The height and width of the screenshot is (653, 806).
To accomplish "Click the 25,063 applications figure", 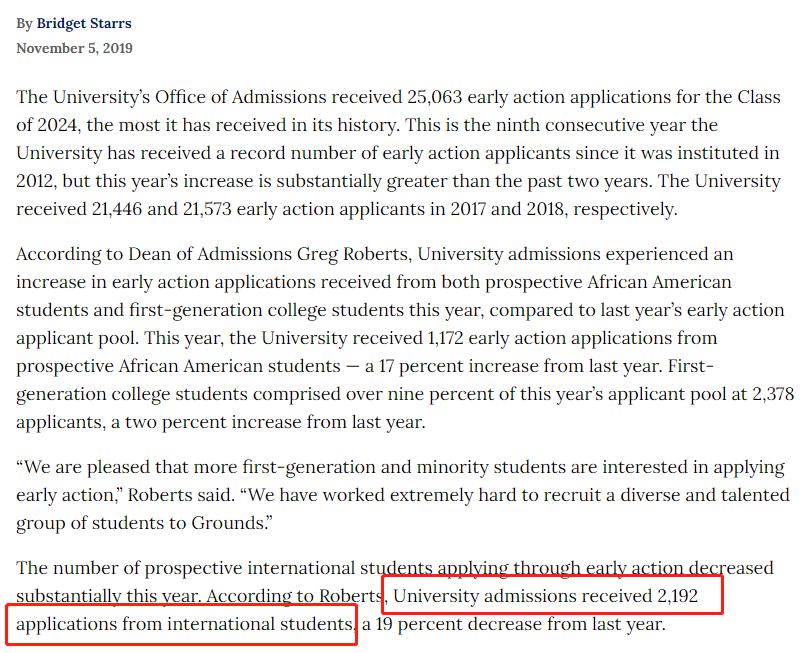I will pos(434,97).
